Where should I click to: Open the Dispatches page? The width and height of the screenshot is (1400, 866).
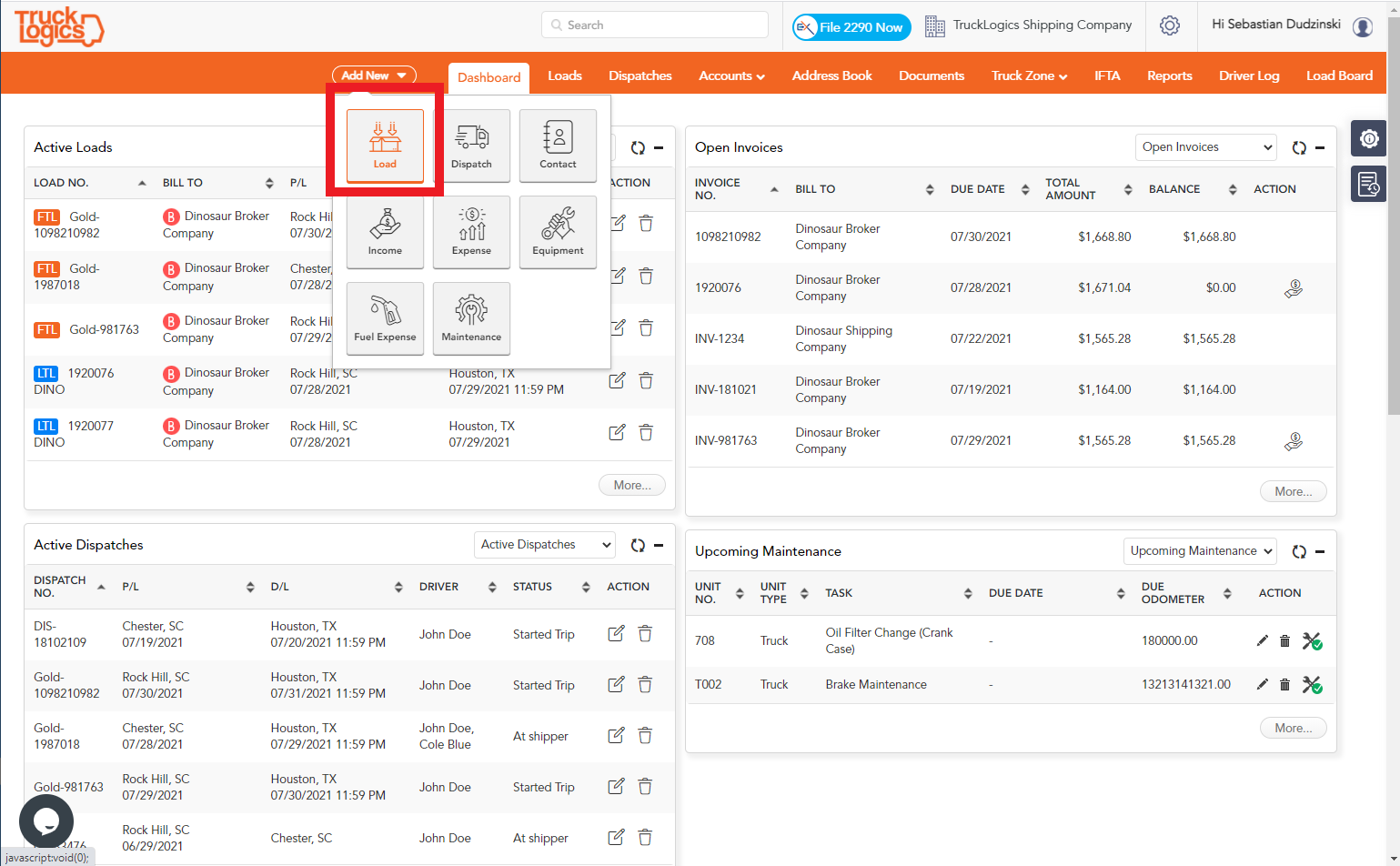pyautogui.click(x=640, y=76)
